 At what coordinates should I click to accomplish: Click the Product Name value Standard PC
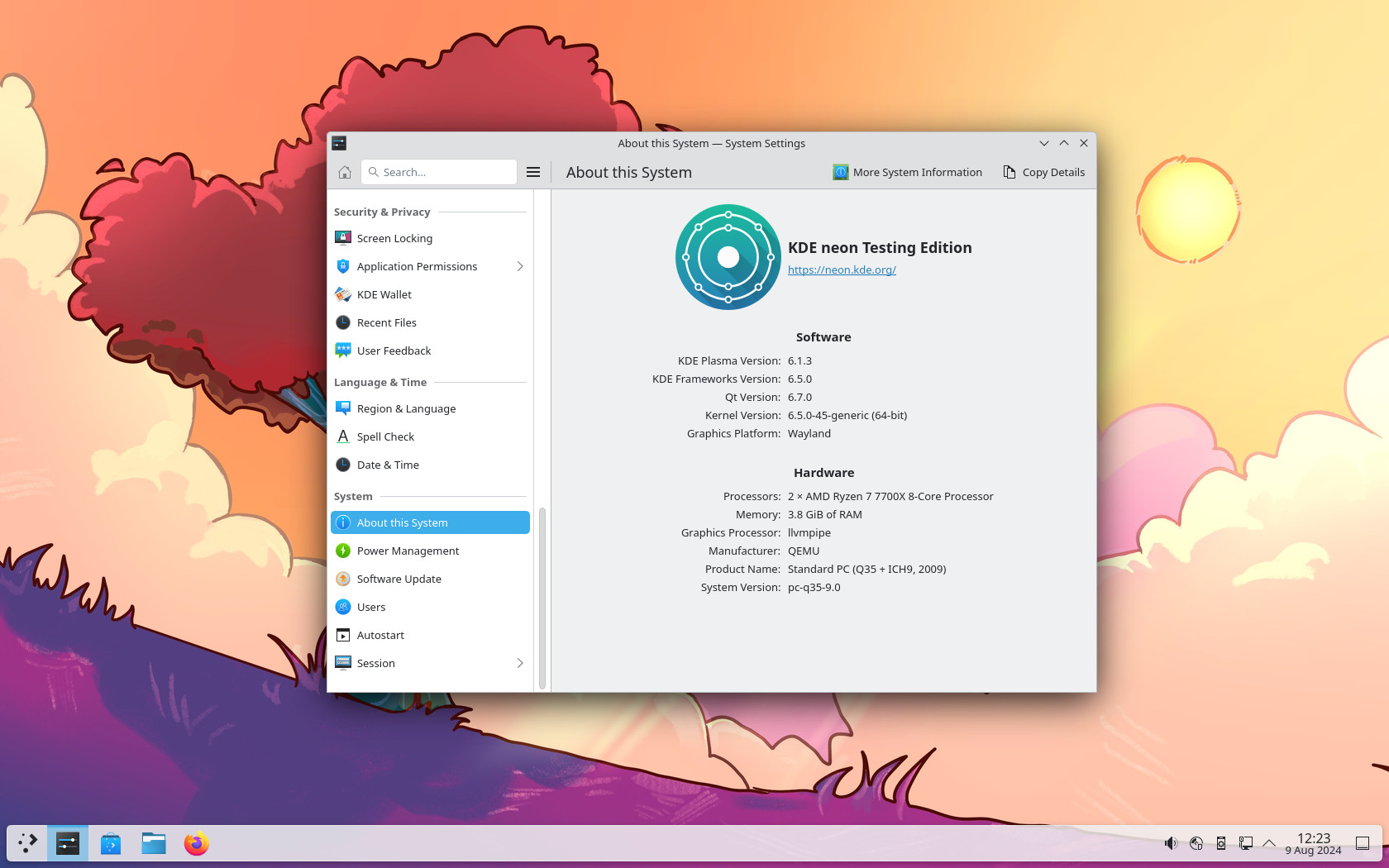click(867, 569)
